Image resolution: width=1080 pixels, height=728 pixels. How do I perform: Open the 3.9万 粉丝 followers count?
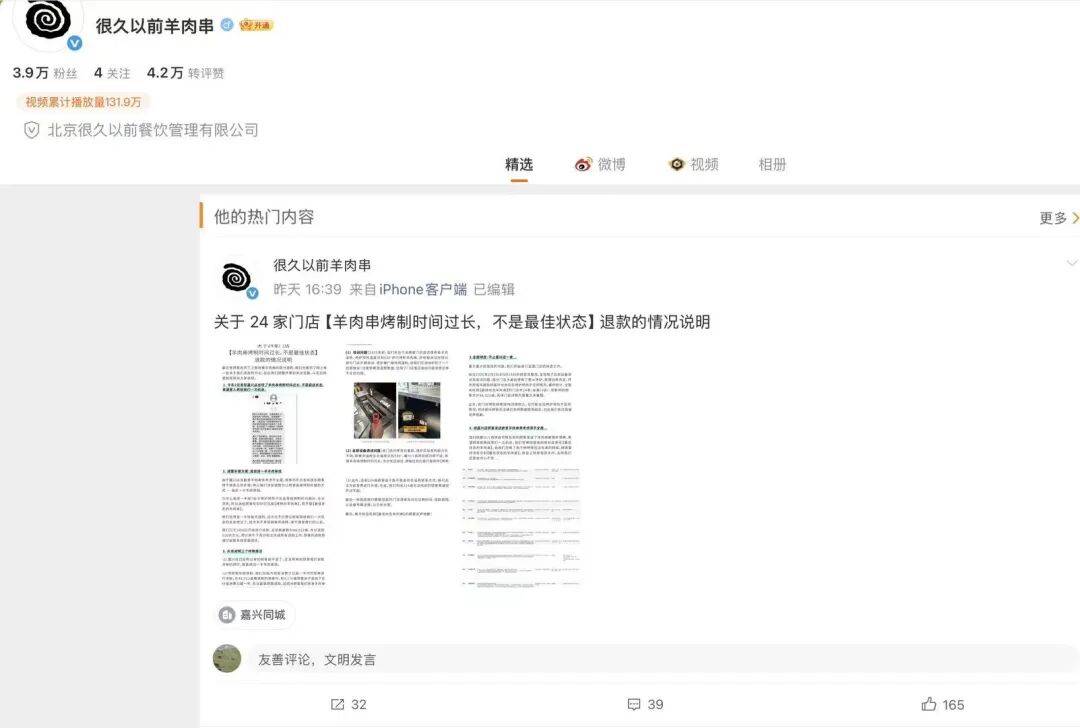pyautogui.click(x=45, y=73)
